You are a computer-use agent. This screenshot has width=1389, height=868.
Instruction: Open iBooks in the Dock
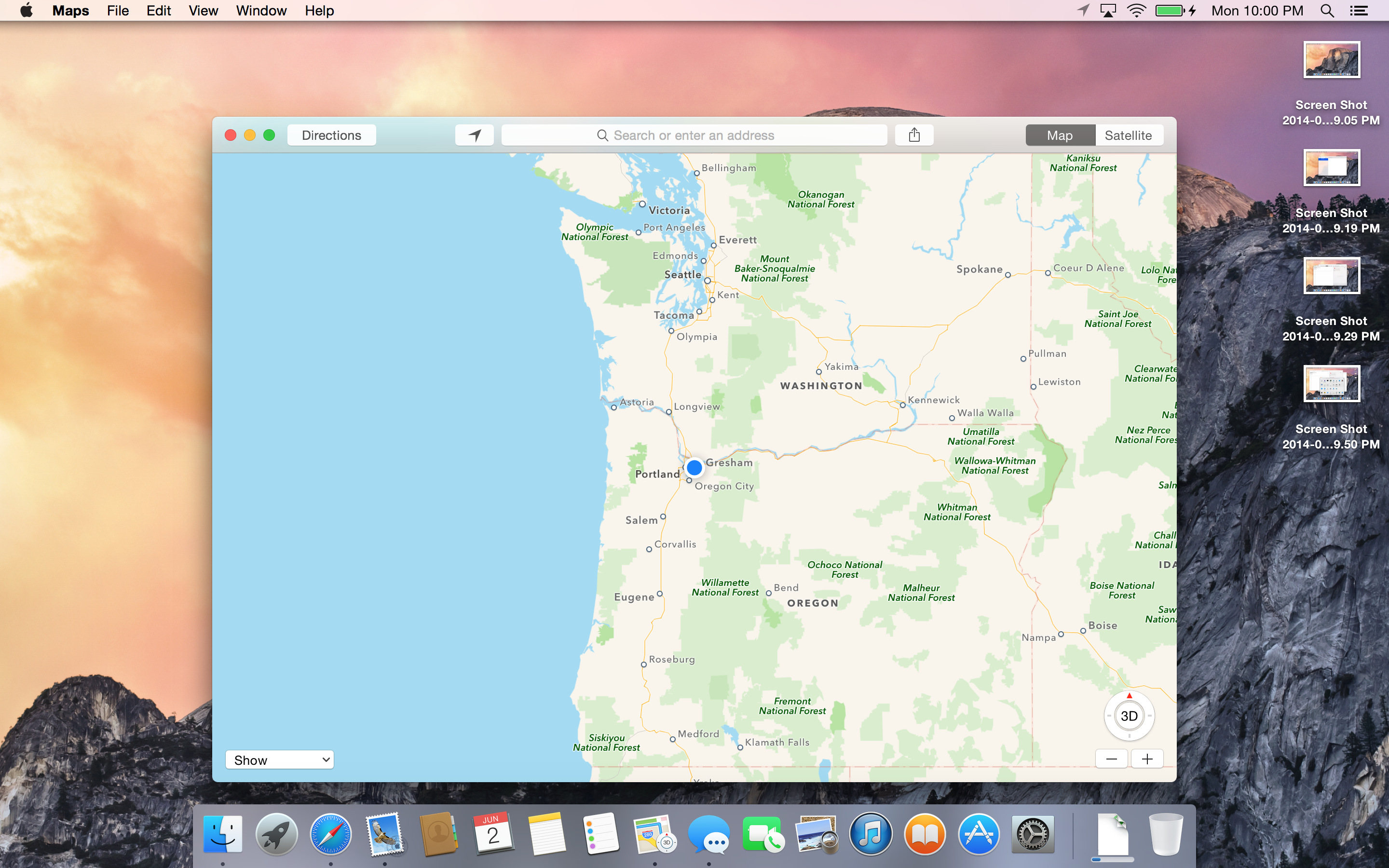click(x=925, y=834)
